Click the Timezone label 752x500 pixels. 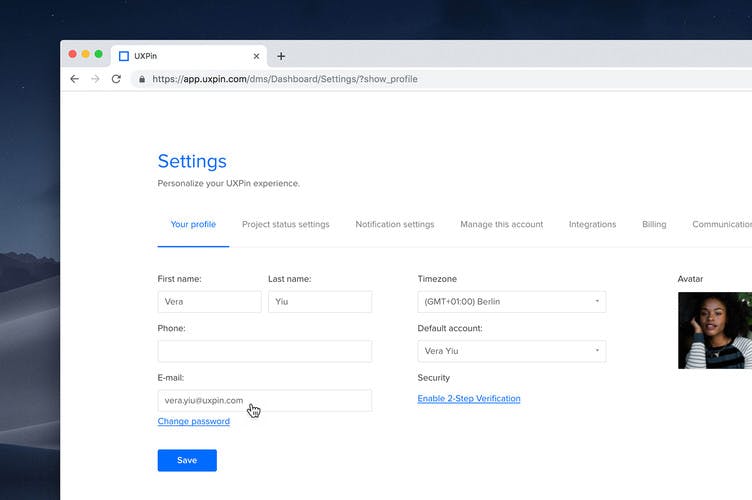(x=437, y=279)
